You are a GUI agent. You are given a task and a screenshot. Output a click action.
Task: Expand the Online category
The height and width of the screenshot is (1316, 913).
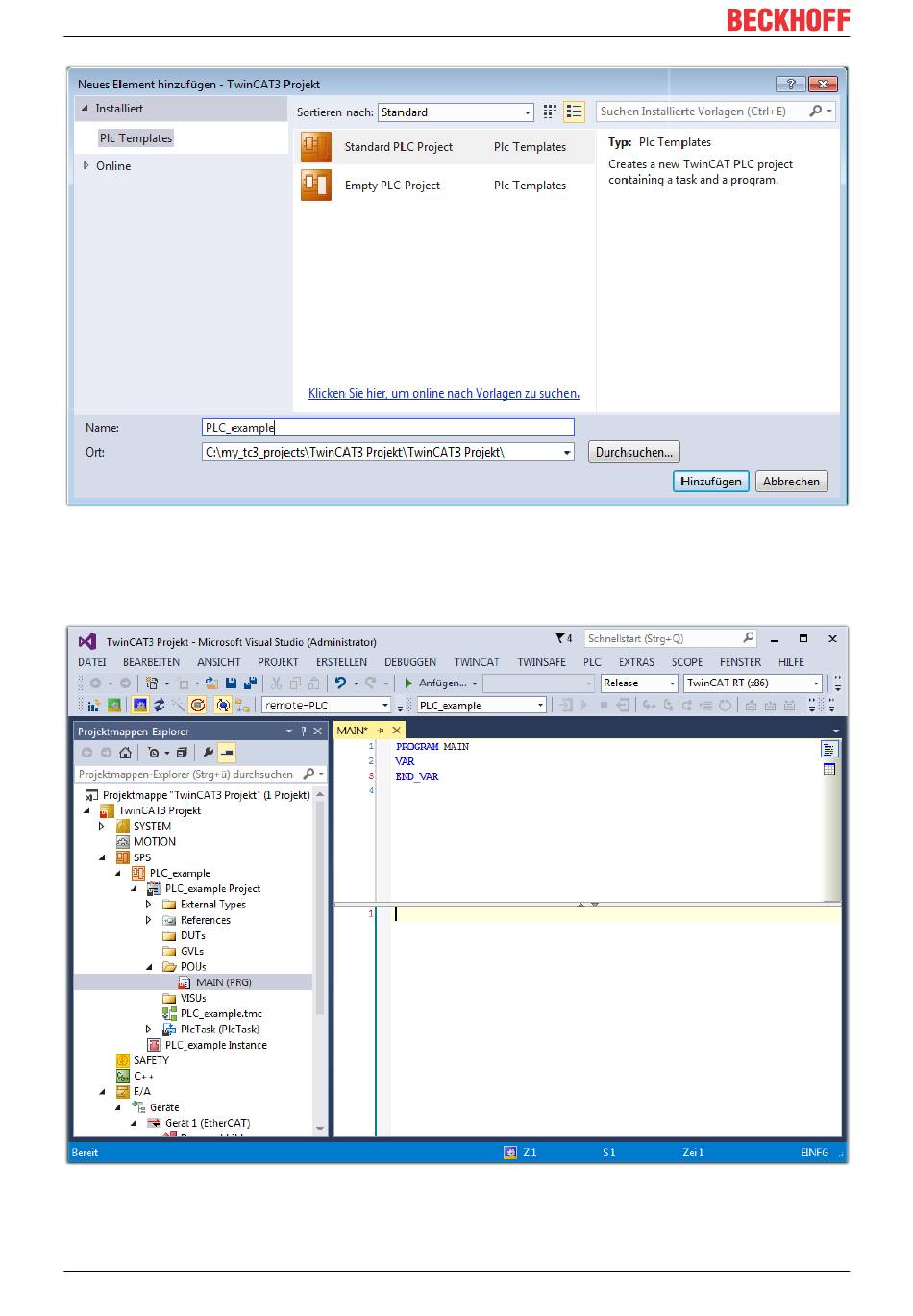(x=86, y=166)
